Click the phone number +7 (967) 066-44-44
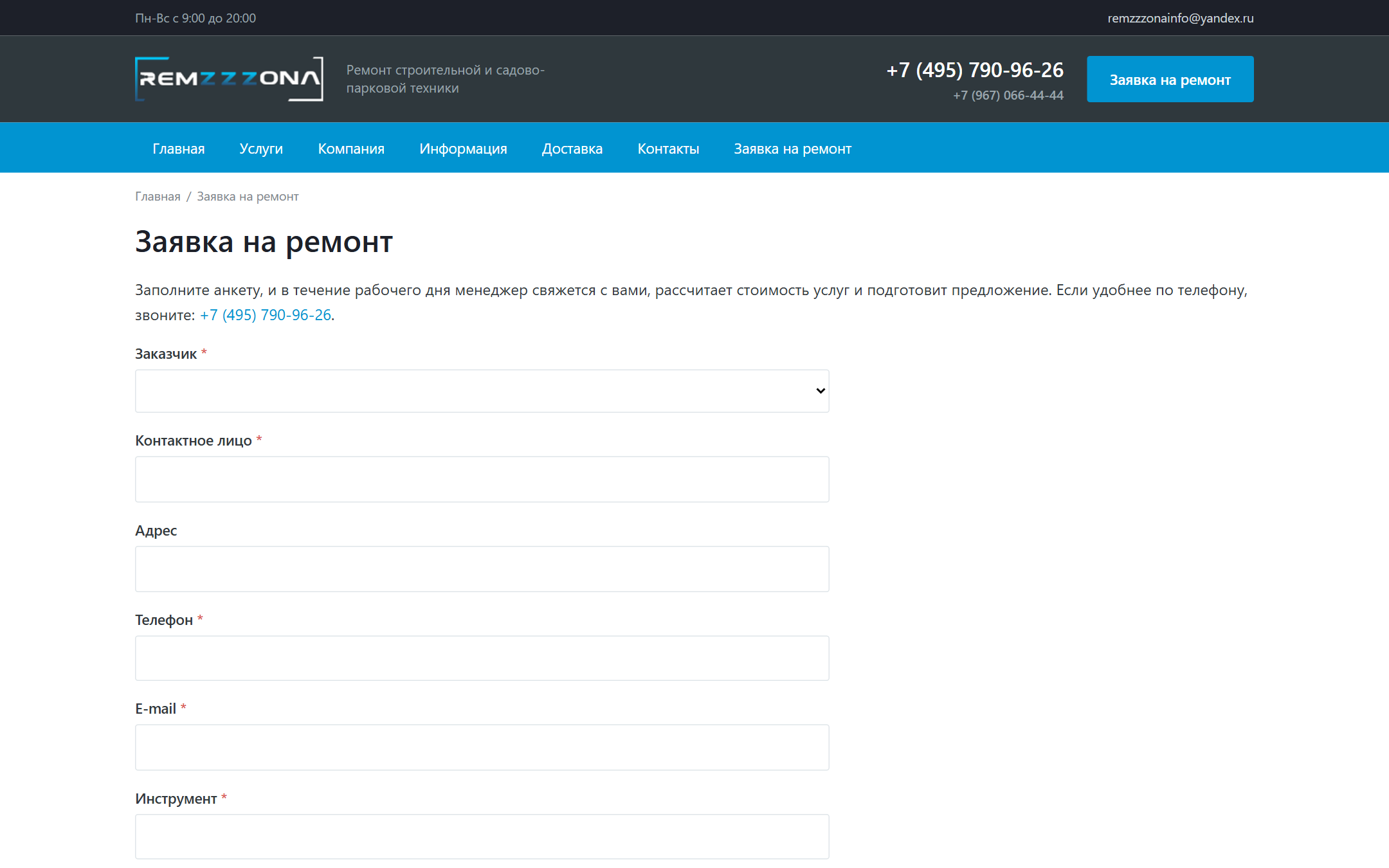The height and width of the screenshot is (868, 1389). pyautogui.click(x=1008, y=95)
